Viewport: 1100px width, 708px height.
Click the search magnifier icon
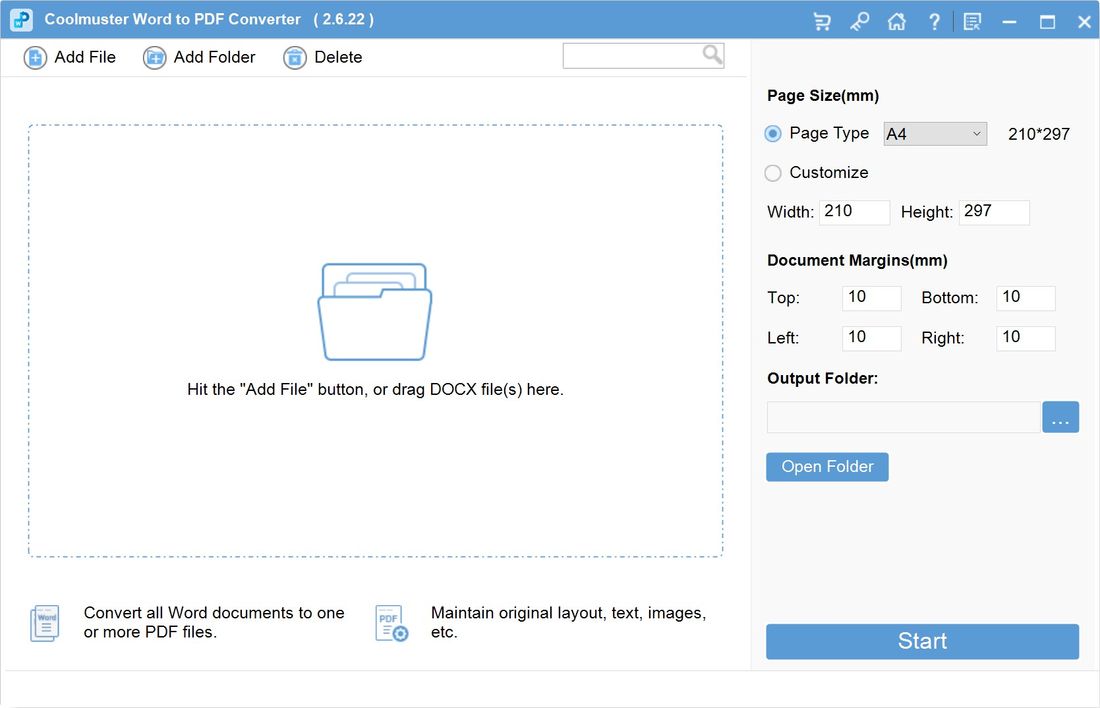(x=710, y=55)
